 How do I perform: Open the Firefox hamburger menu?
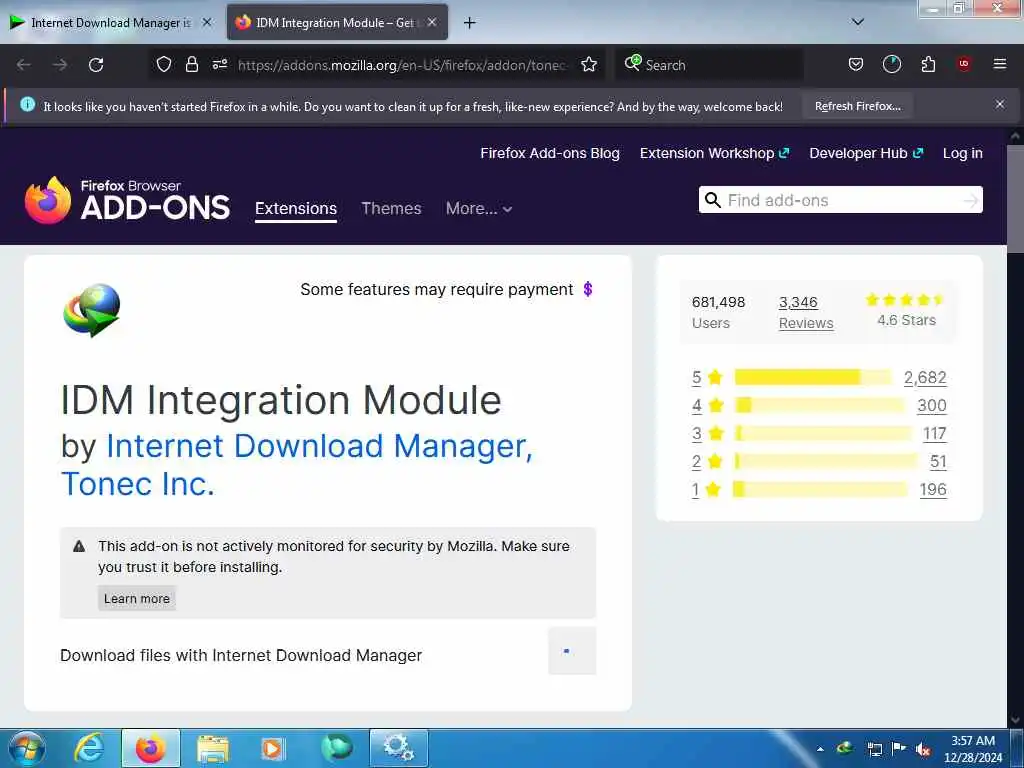(x=999, y=64)
